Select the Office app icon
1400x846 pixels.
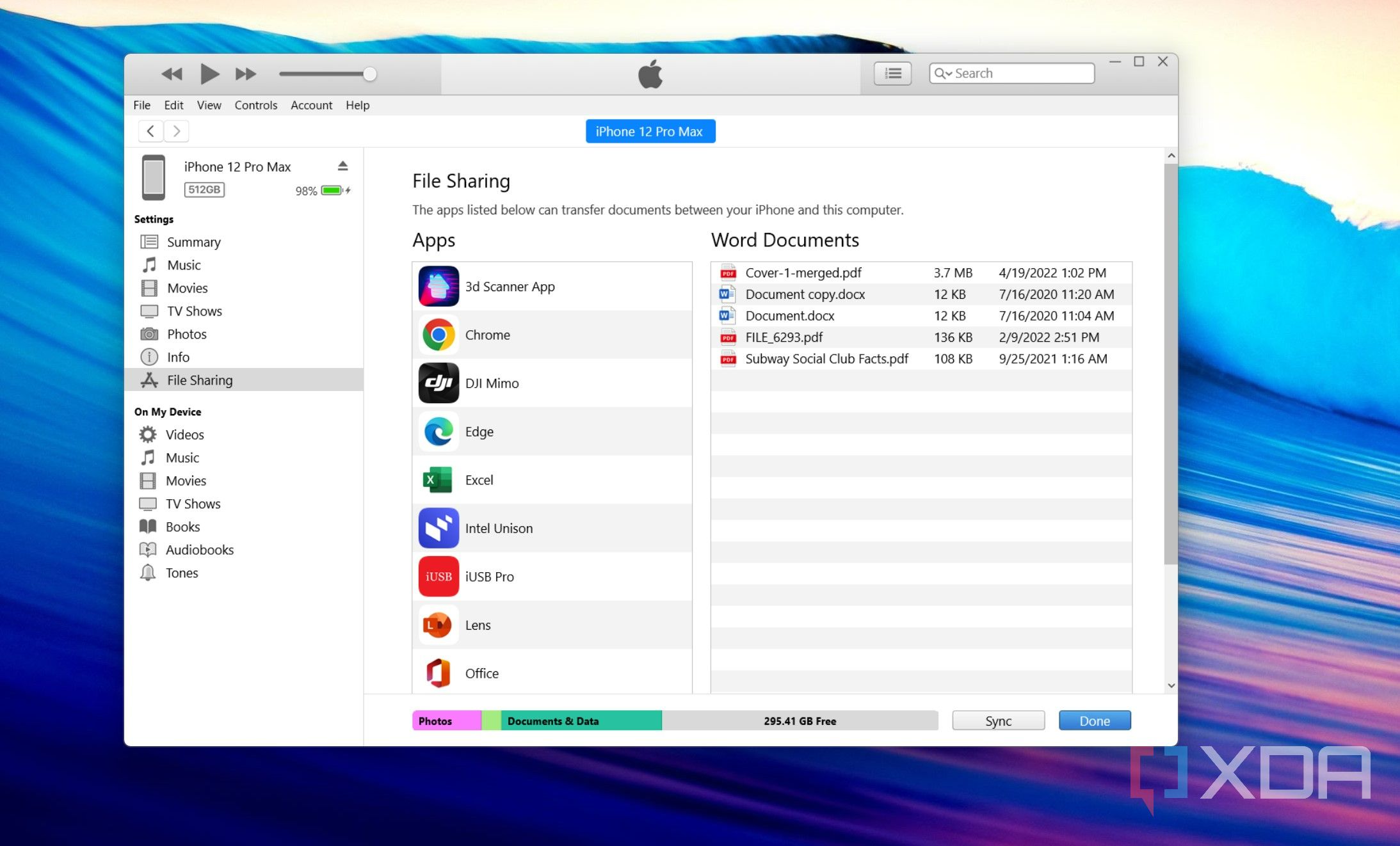pos(437,673)
